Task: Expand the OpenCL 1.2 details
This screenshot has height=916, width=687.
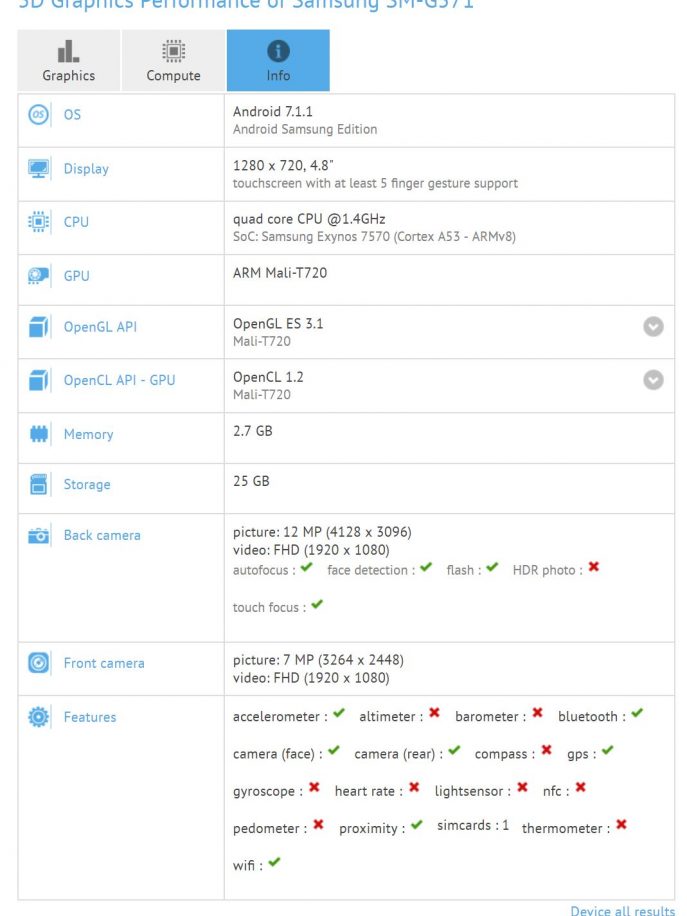Action: 653,380
